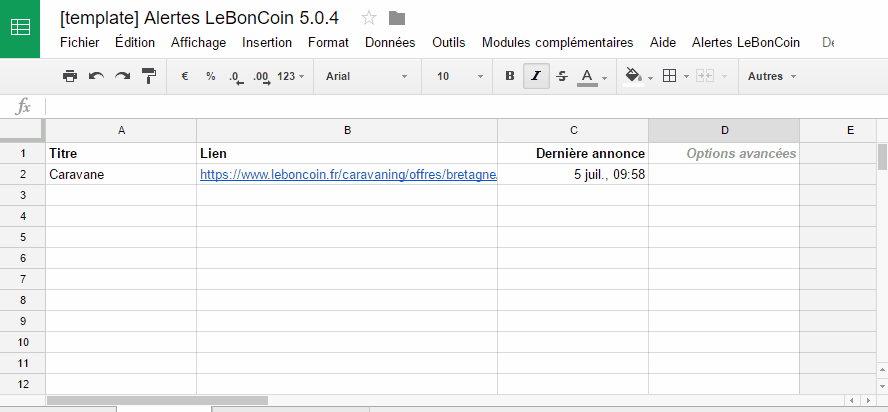Open the Autres toolbar dropdown

click(772, 76)
